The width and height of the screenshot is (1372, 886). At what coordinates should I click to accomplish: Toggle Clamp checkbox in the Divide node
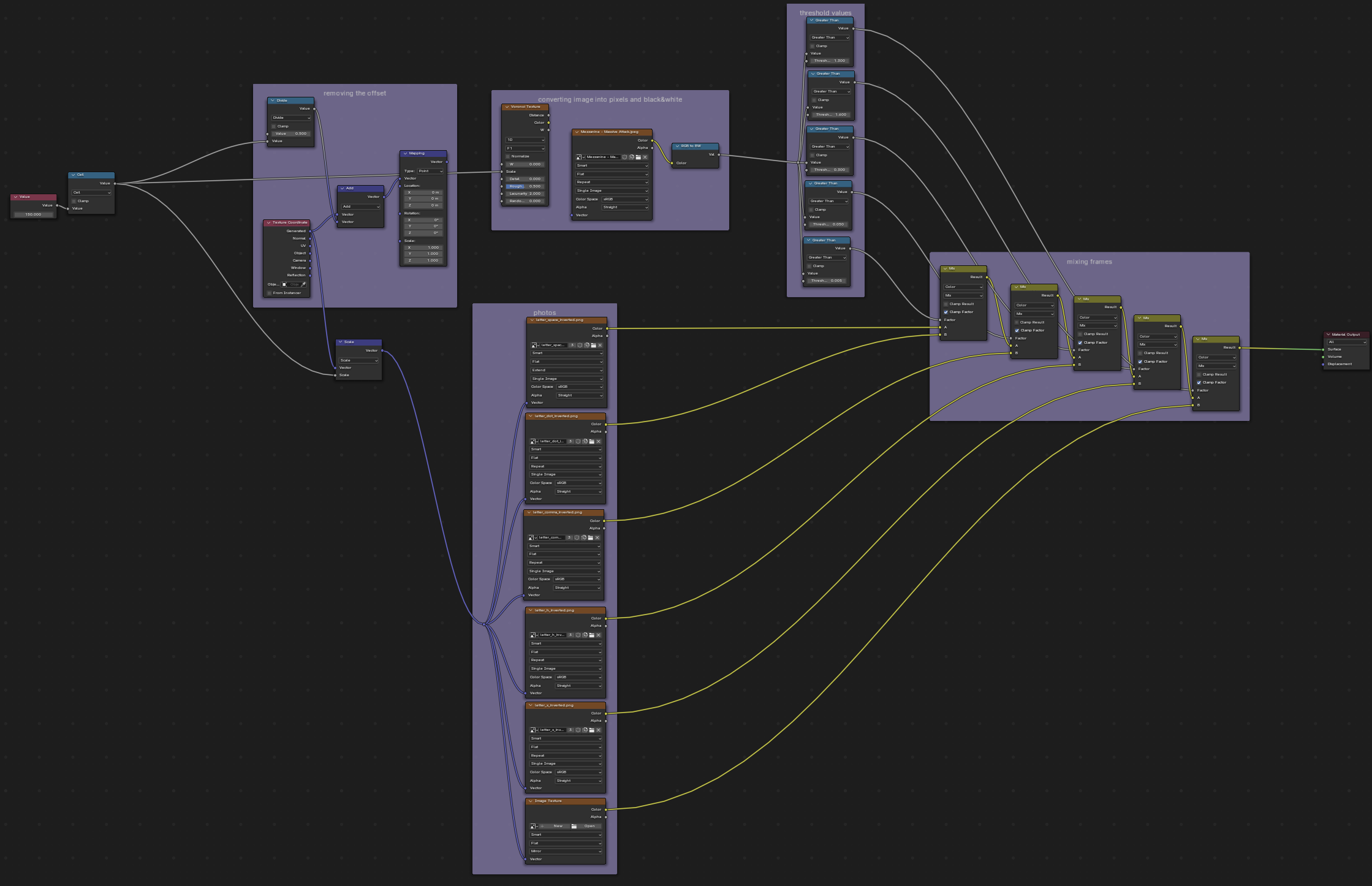coord(274,126)
